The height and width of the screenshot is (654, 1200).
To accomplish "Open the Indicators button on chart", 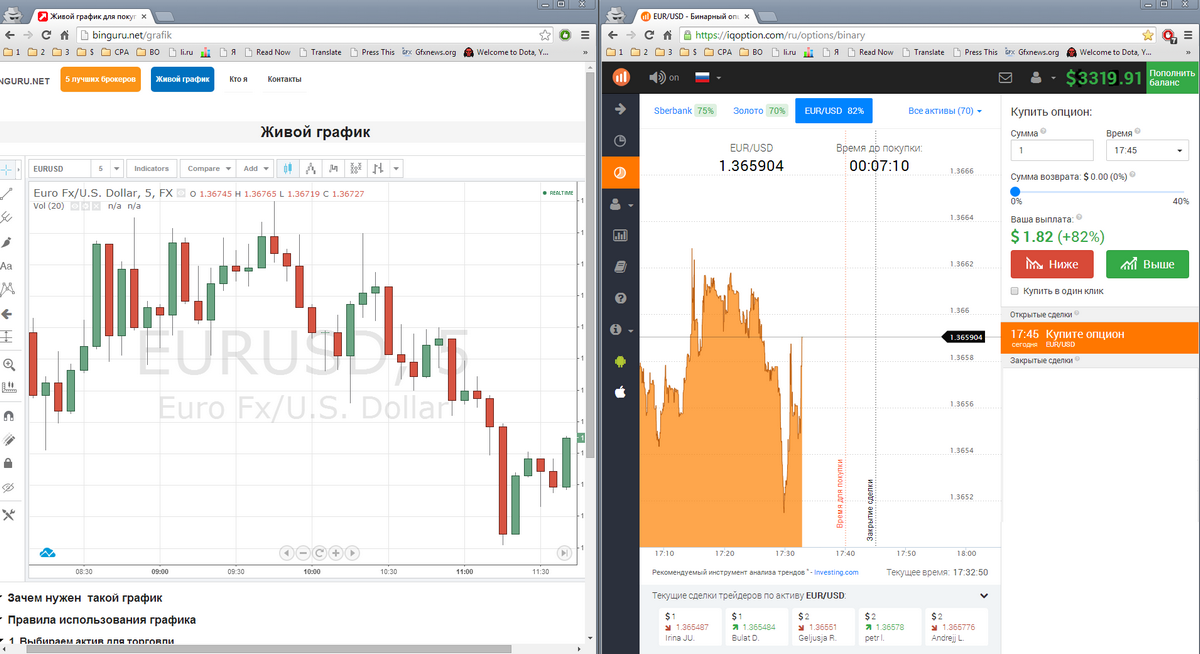I will click(x=152, y=168).
